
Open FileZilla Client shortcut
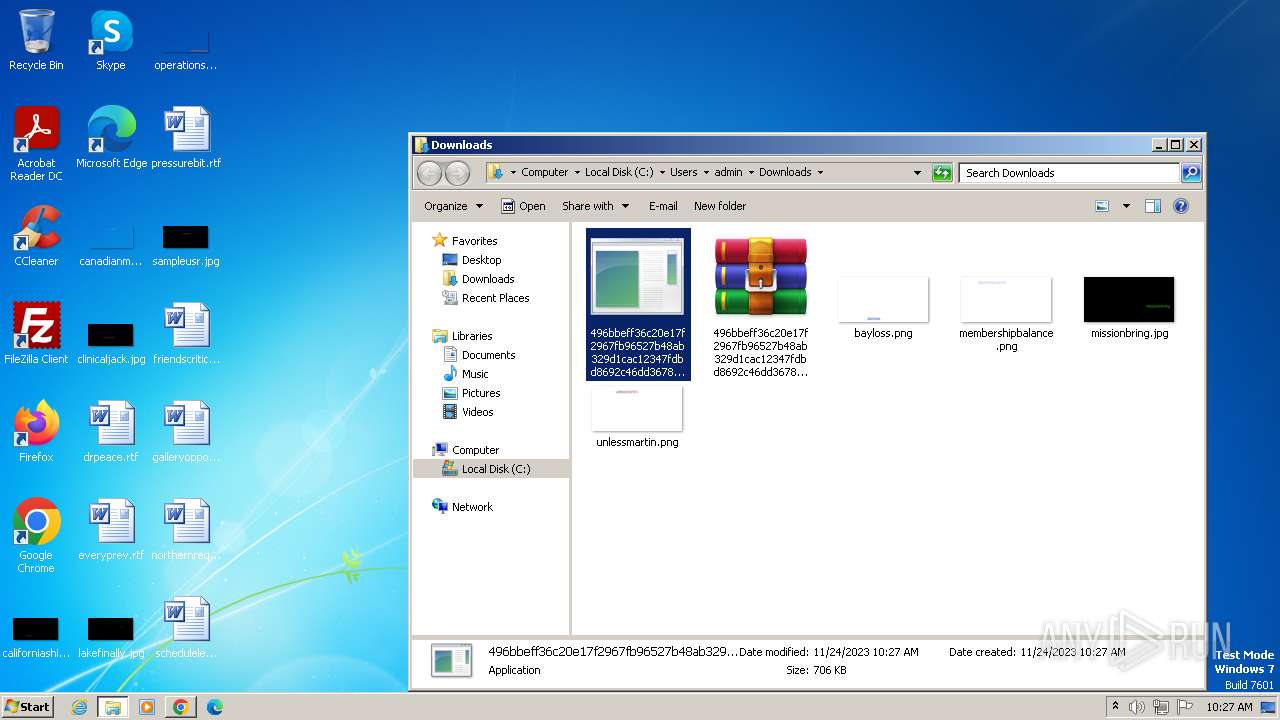tap(36, 333)
